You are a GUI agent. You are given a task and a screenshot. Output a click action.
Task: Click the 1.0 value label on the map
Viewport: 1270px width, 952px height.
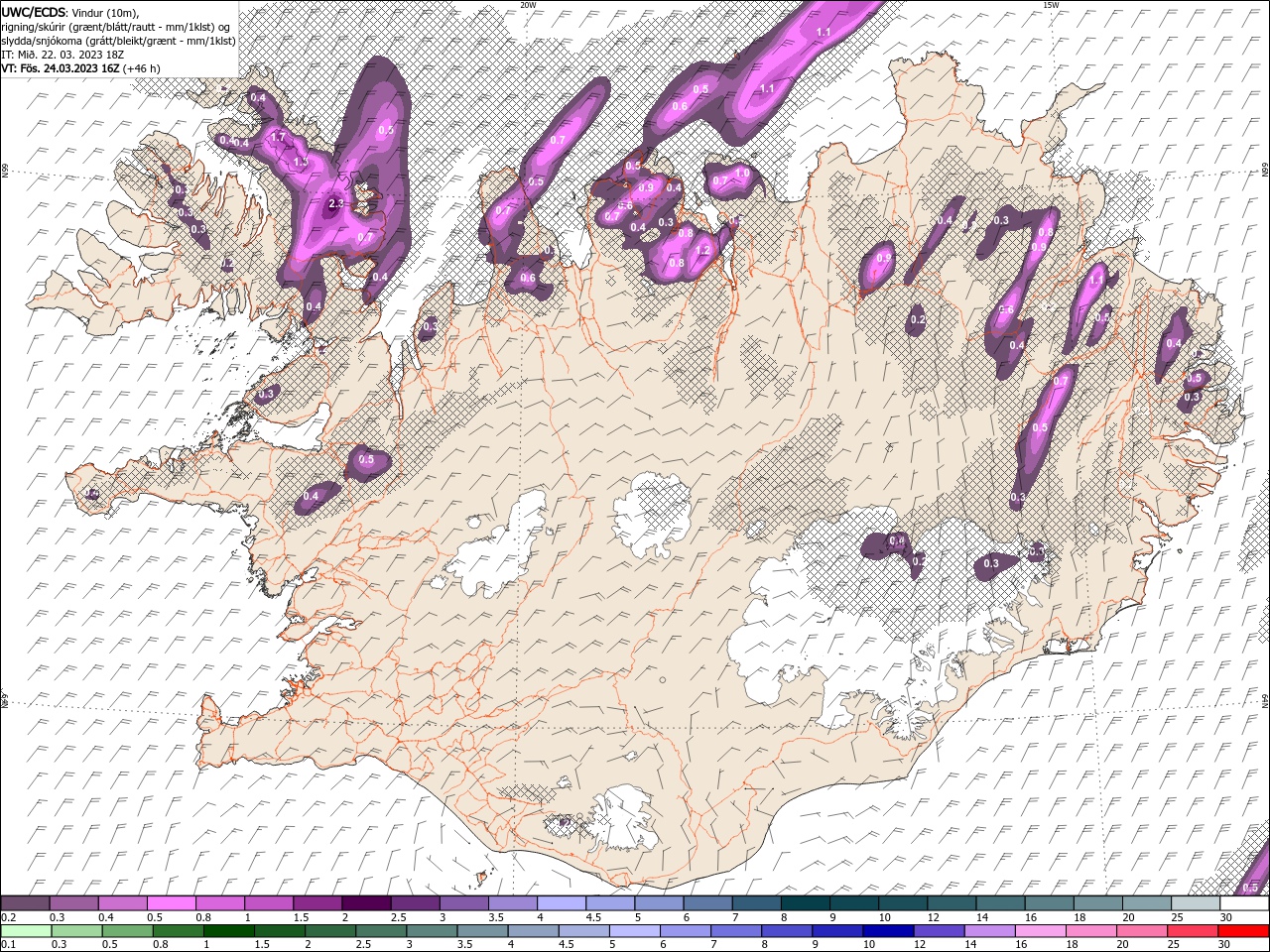click(741, 174)
